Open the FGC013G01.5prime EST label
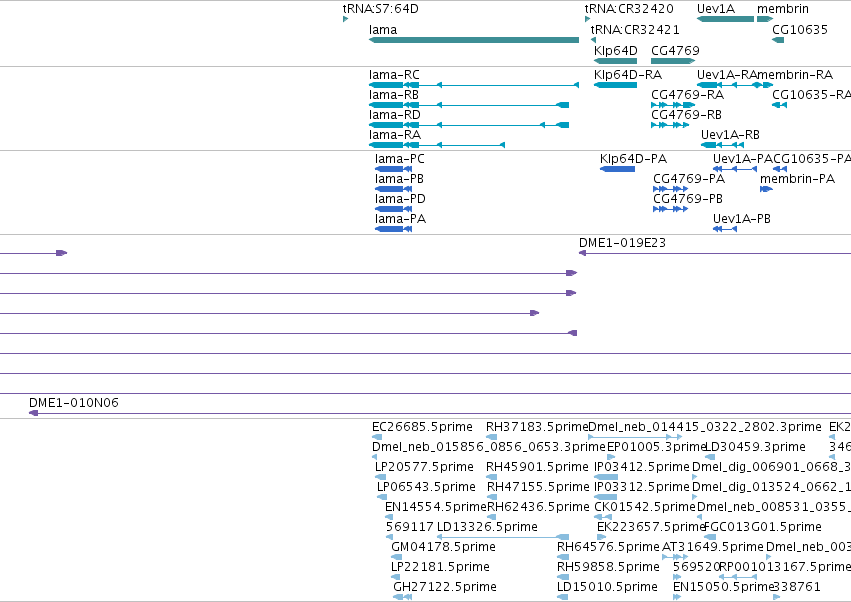 click(763, 528)
